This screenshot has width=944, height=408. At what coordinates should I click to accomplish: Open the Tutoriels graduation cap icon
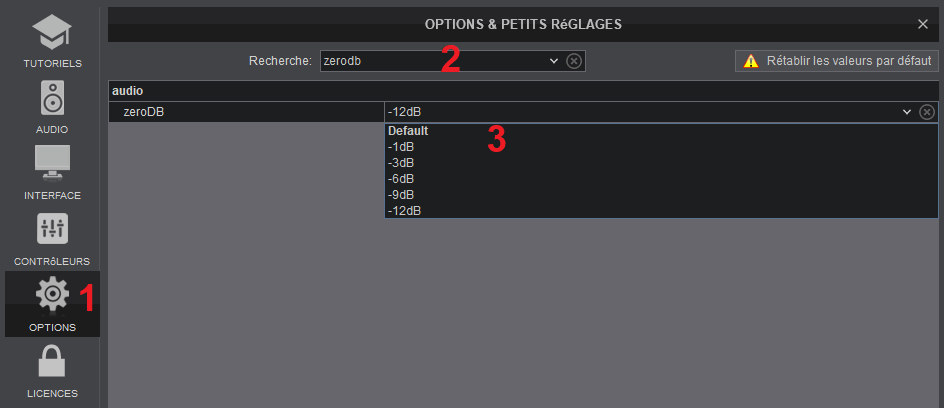click(x=52, y=34)
